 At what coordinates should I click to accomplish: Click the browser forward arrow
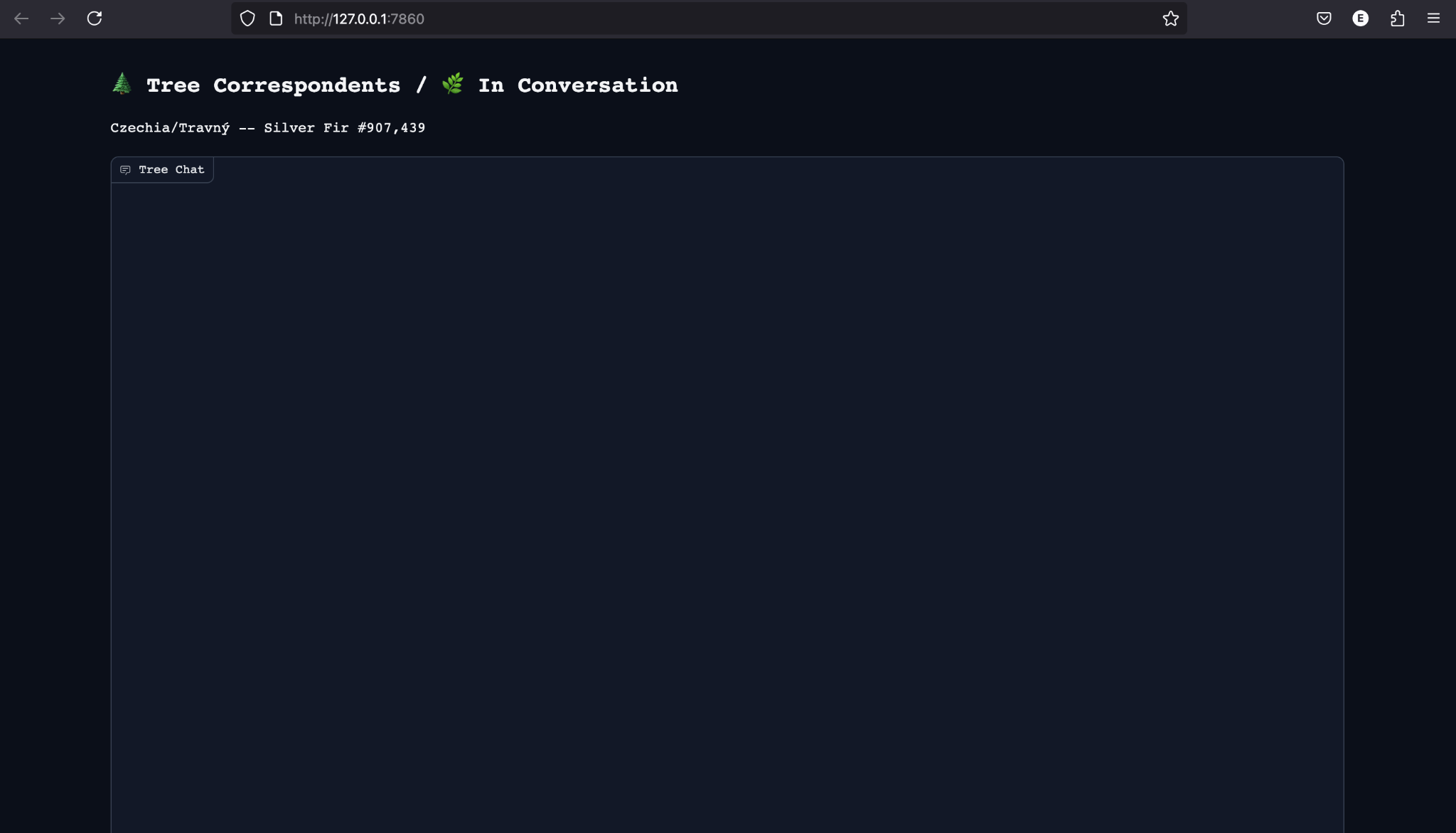[x=58, y=18]
